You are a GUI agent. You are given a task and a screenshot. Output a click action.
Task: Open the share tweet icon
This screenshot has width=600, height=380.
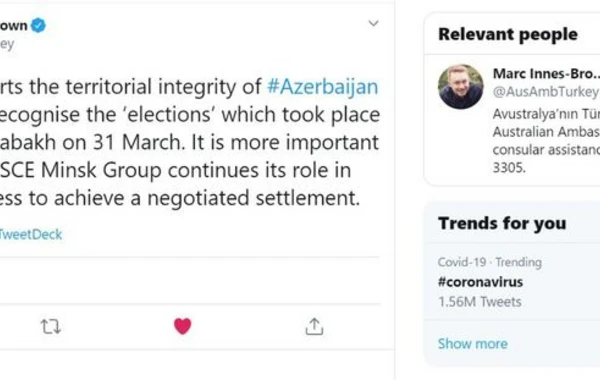[x=314, y=326]
